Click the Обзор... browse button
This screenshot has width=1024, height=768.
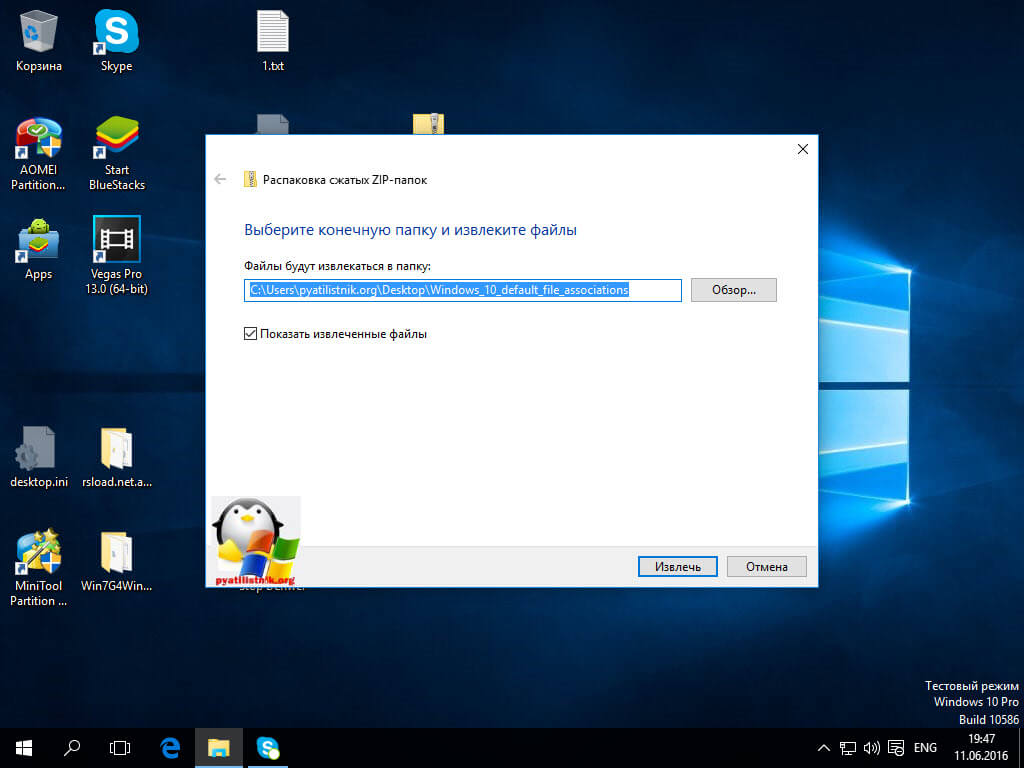point(733,290)
